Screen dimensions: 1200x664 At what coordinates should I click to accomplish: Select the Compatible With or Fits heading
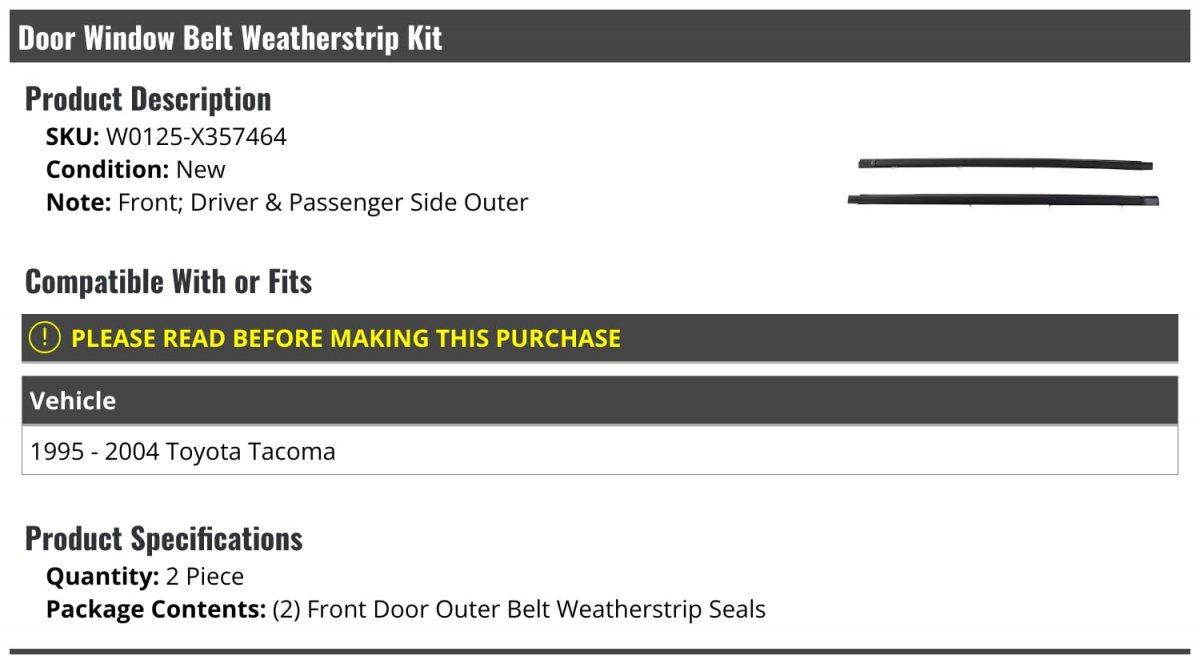(168, 282)
